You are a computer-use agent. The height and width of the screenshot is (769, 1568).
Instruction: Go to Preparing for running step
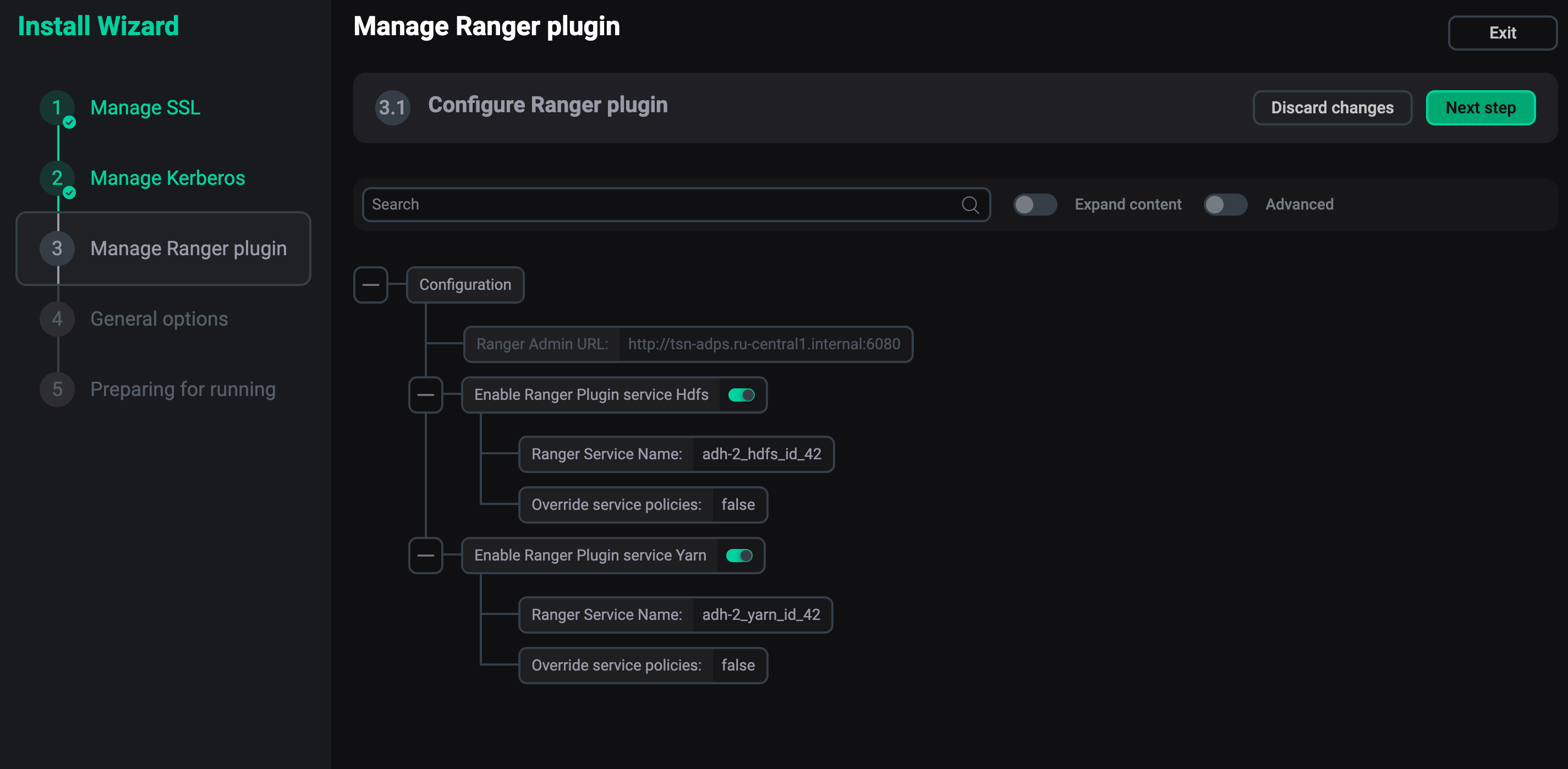[183, 389]
